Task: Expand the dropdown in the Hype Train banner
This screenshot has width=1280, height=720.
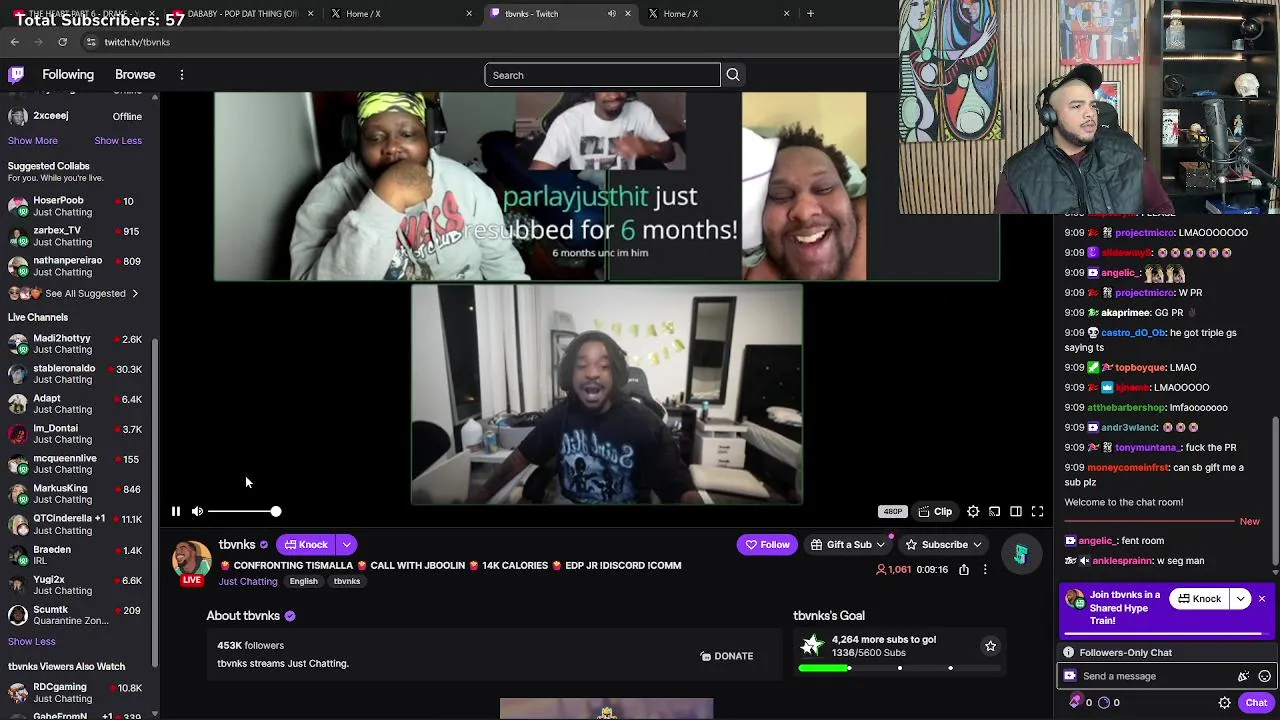Action: coord(1240,599)
